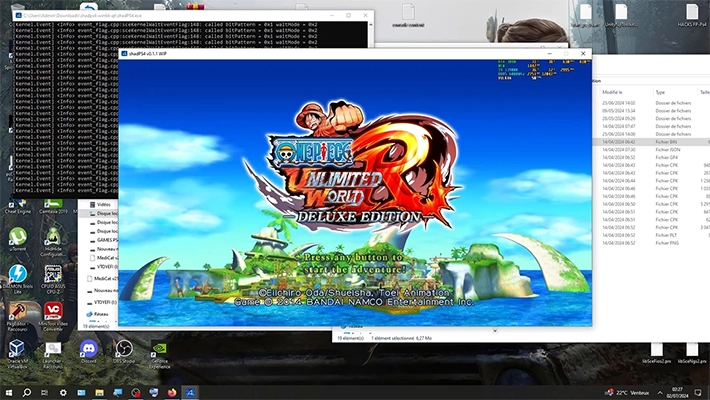
Task: Open the taskbar search magnifier
Action: [27, 392]
